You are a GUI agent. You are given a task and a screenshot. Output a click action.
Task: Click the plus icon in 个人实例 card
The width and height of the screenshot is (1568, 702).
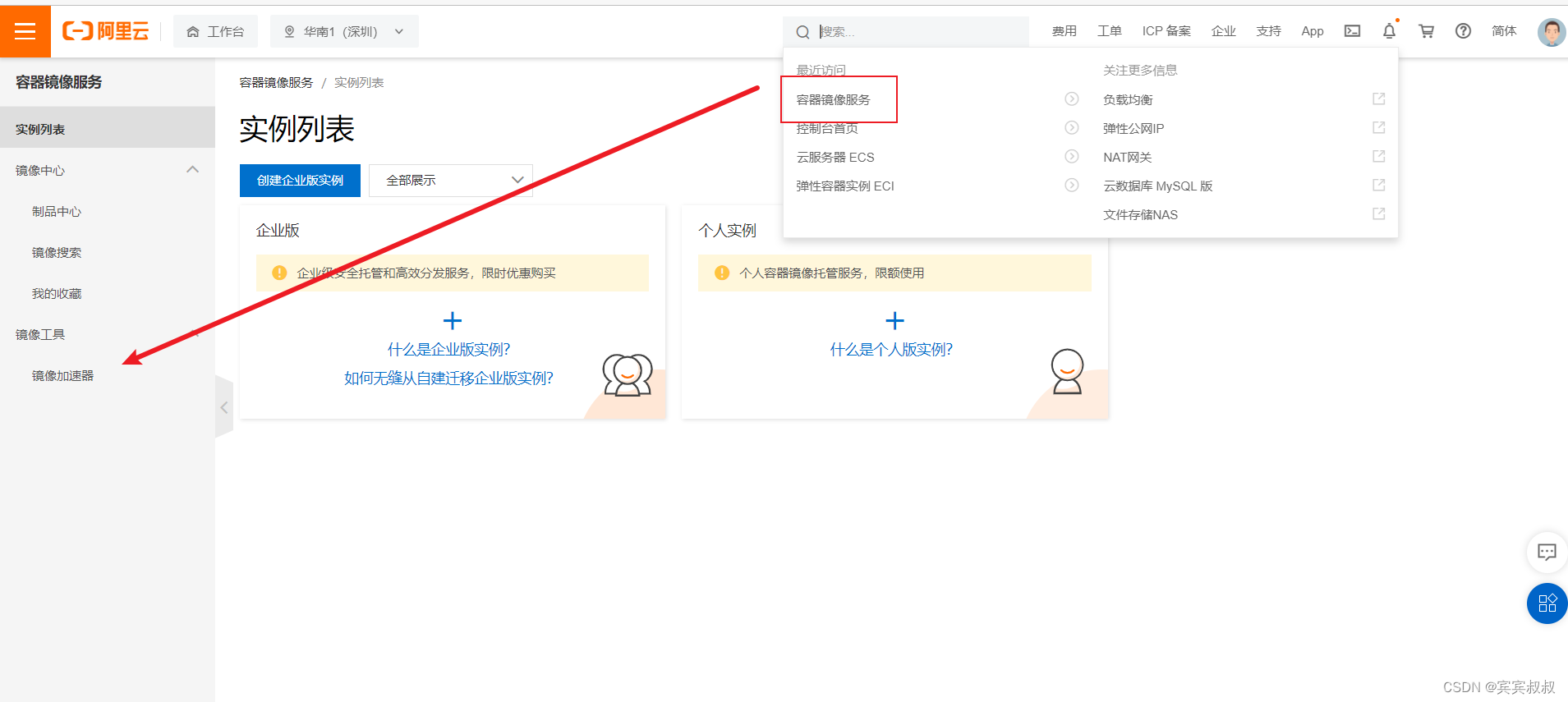pyautogui.click(x=894, y=320)
